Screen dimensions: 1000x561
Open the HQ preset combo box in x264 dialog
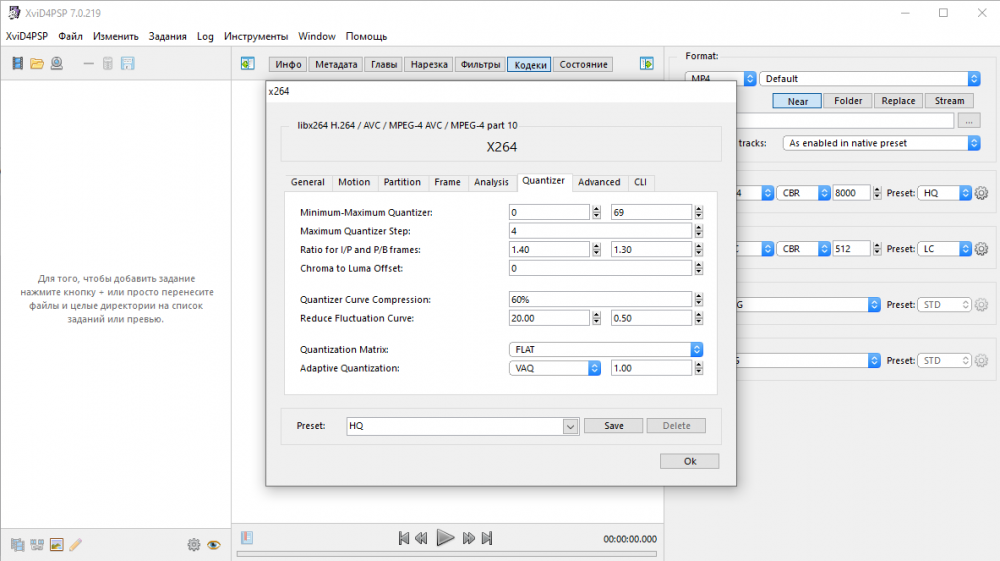click(x=462, y=426)
